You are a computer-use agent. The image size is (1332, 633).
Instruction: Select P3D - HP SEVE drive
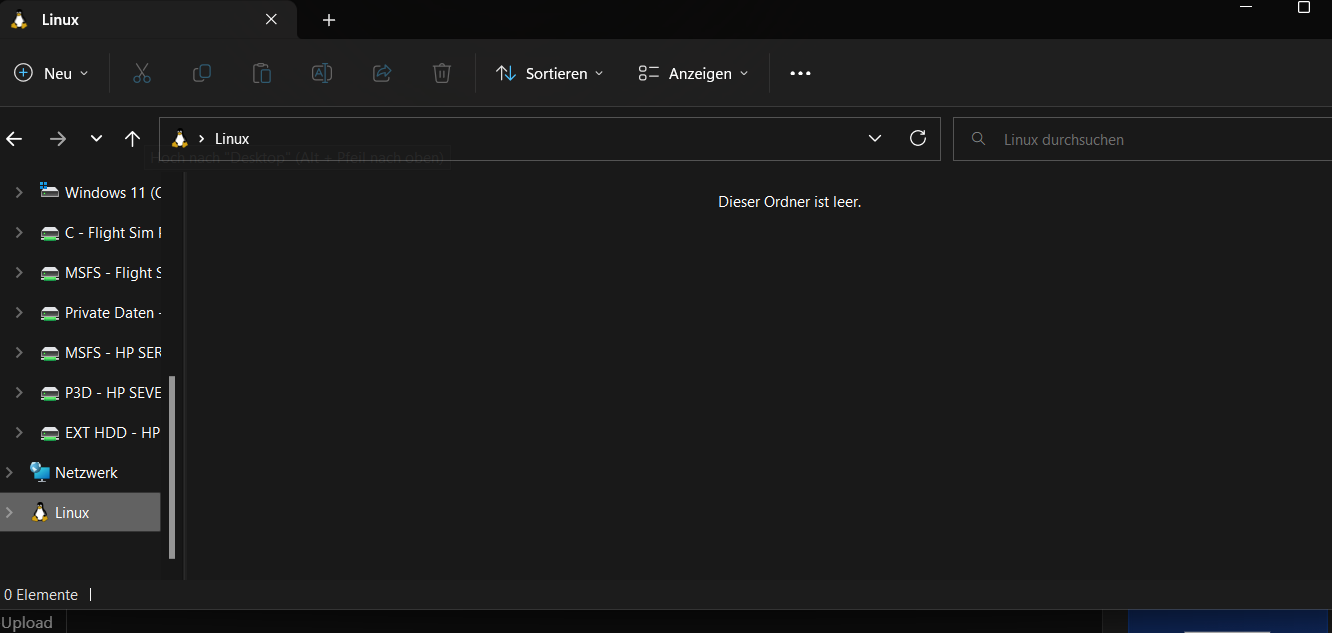[x=100, y=392]
